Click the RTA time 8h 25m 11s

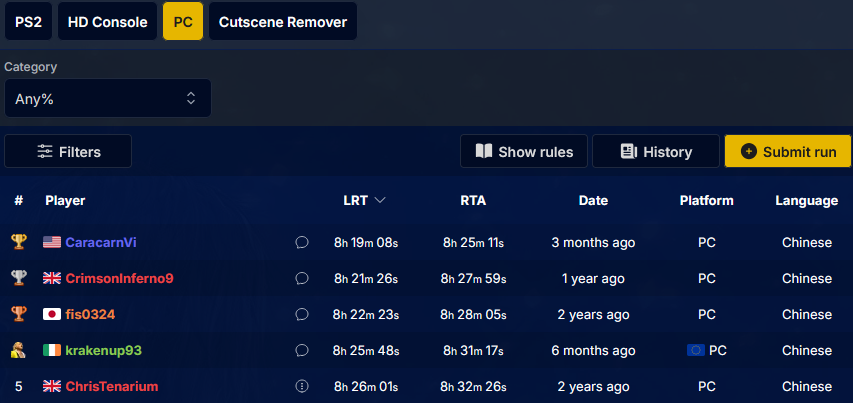[473, 243]
